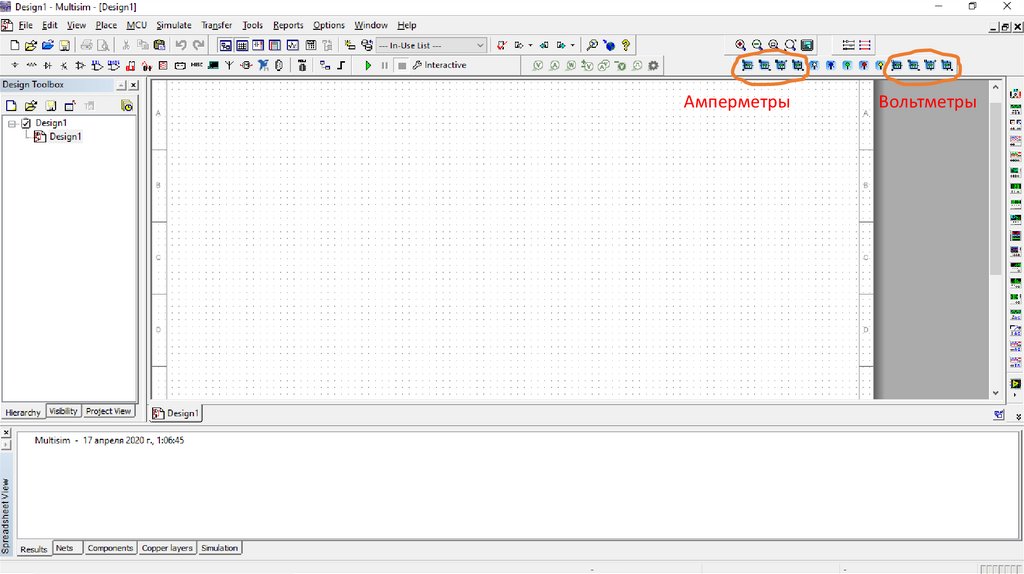Place the first circled voltmeter icon

896,66
